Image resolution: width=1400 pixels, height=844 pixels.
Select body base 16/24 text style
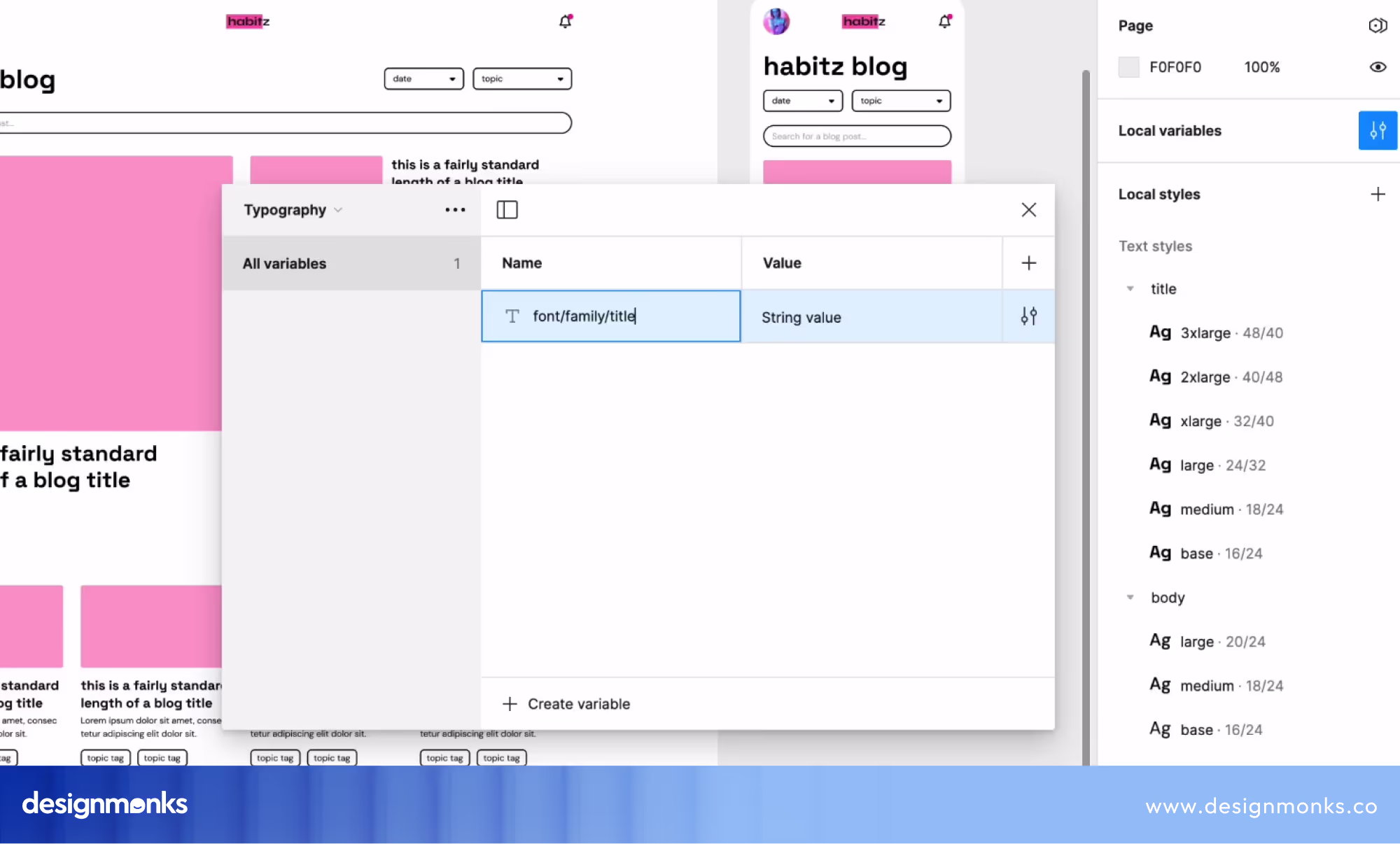pyautogui.click(x=1207, y=729)
